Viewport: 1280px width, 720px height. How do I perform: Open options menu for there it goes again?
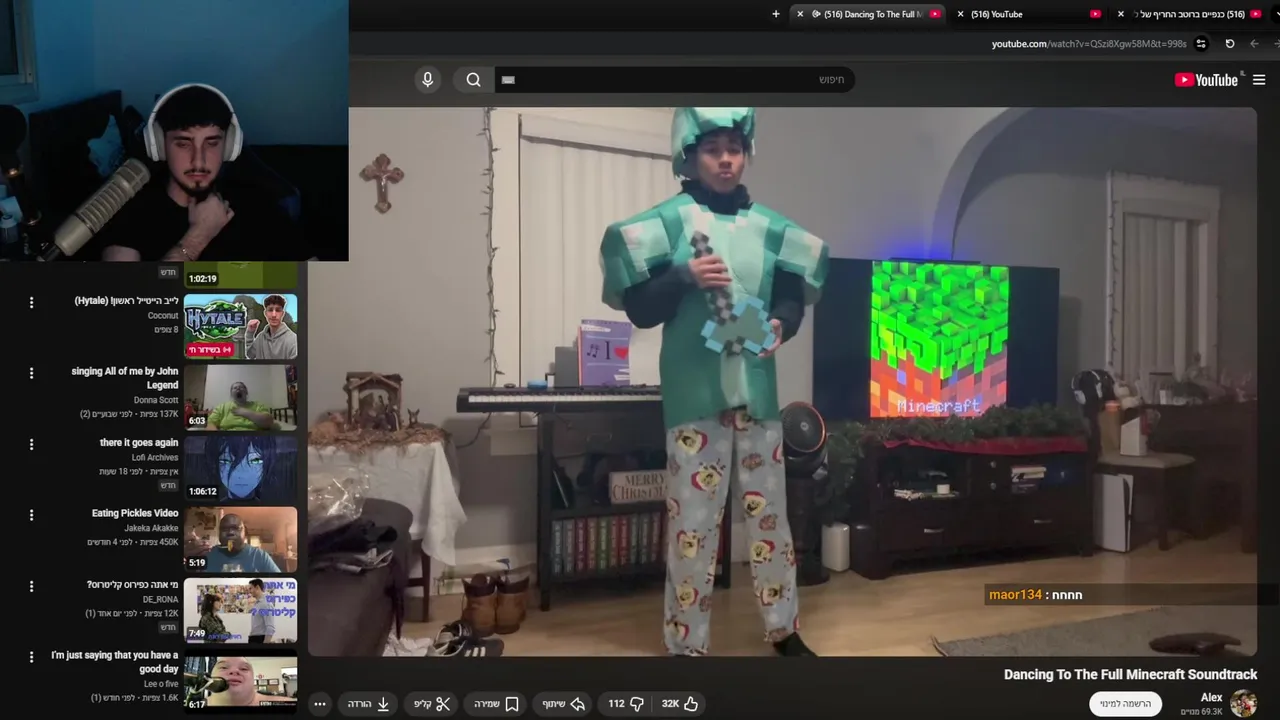click(31, 444)
